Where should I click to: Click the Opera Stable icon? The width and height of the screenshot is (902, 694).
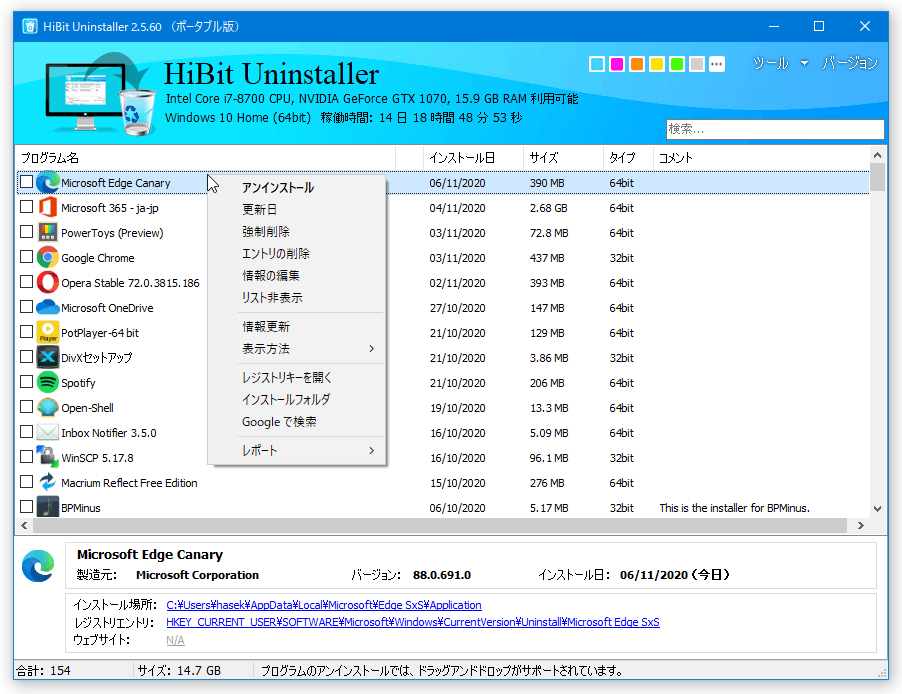(x=48, y=283)
